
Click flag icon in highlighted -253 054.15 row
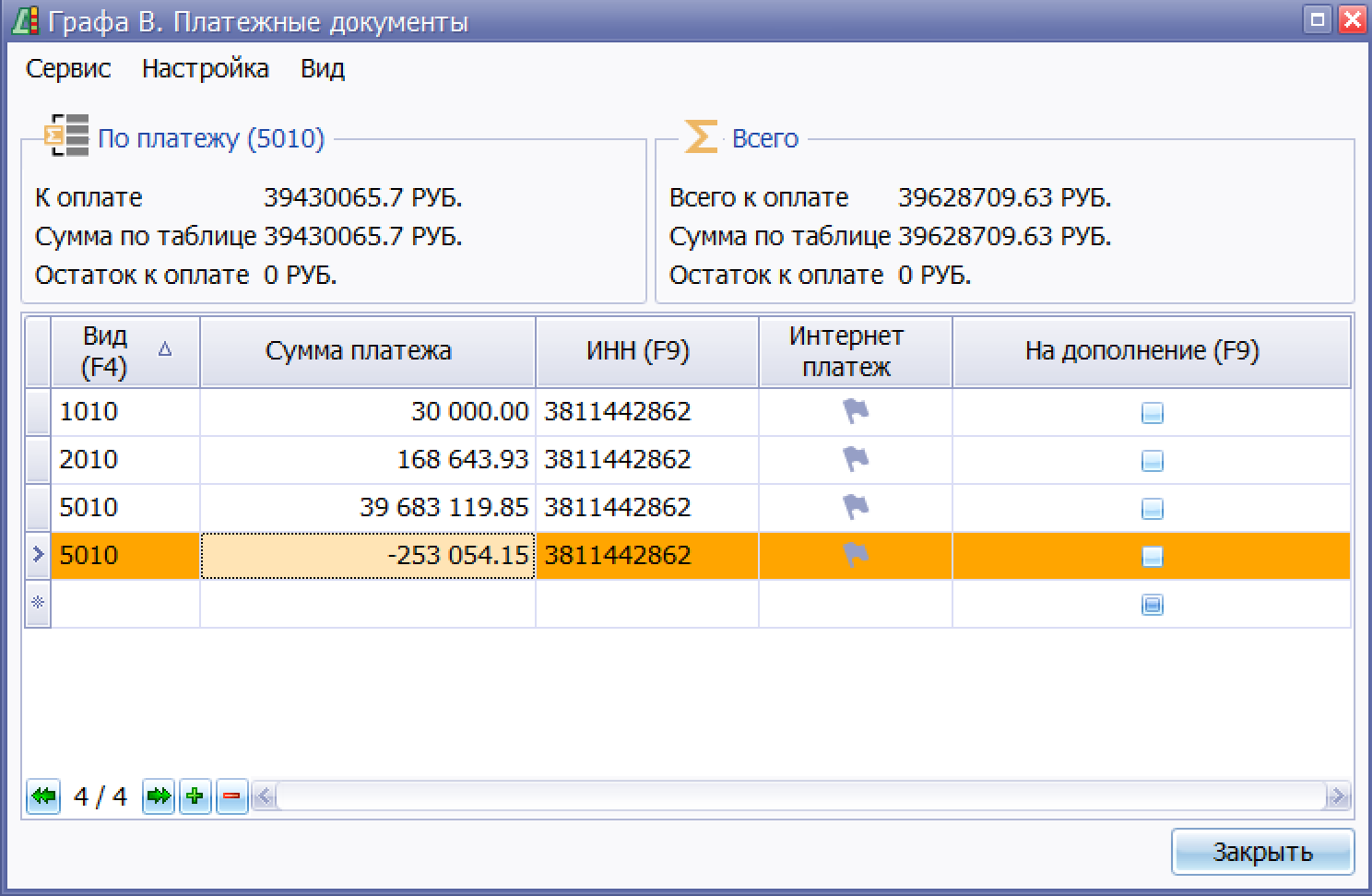856,556
